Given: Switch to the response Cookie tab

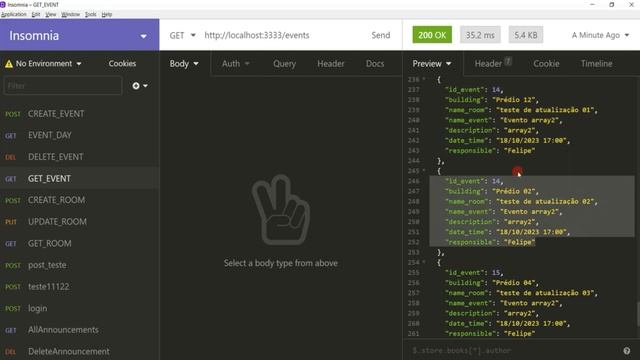Looking at the screenshot, I should tap(546, 64).
